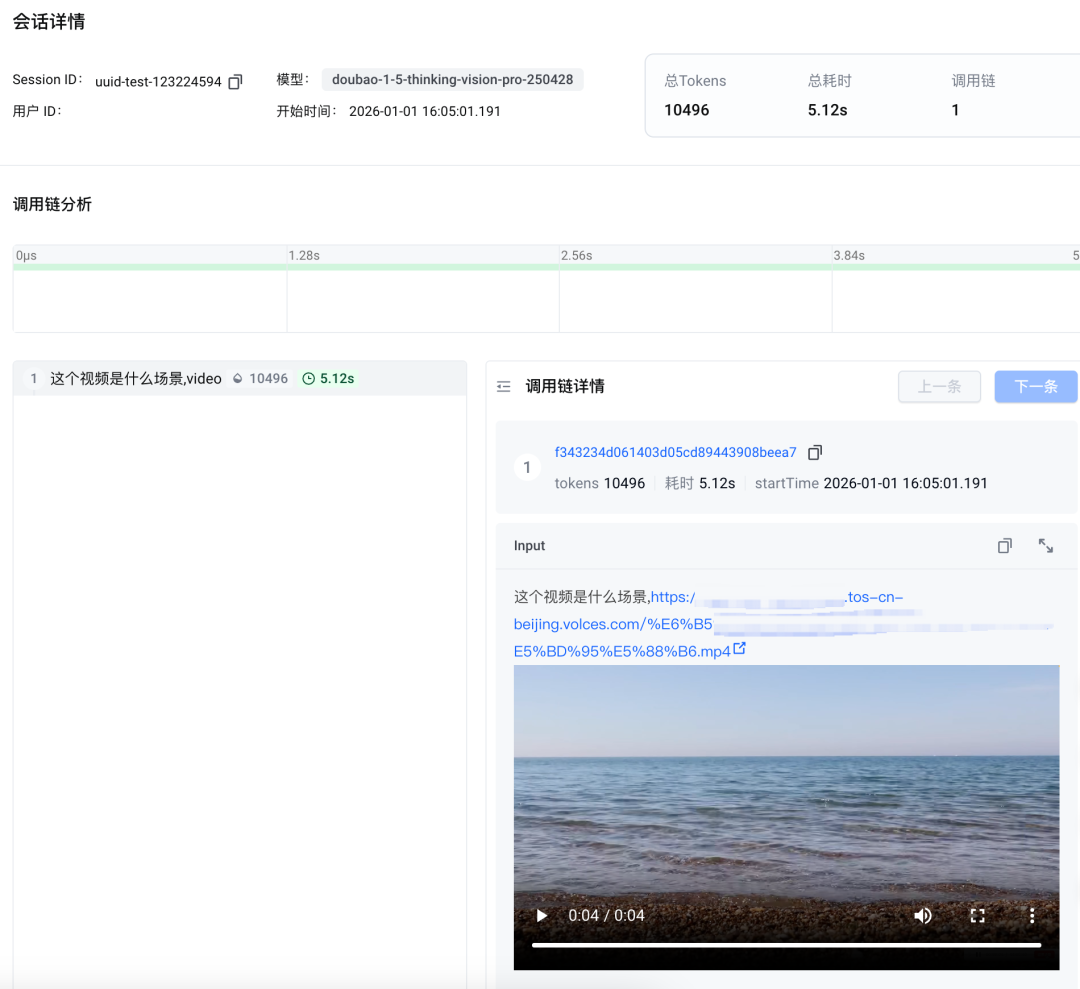Seek on the video progress bar
The image size is (1080, 989).
(786, 946)
